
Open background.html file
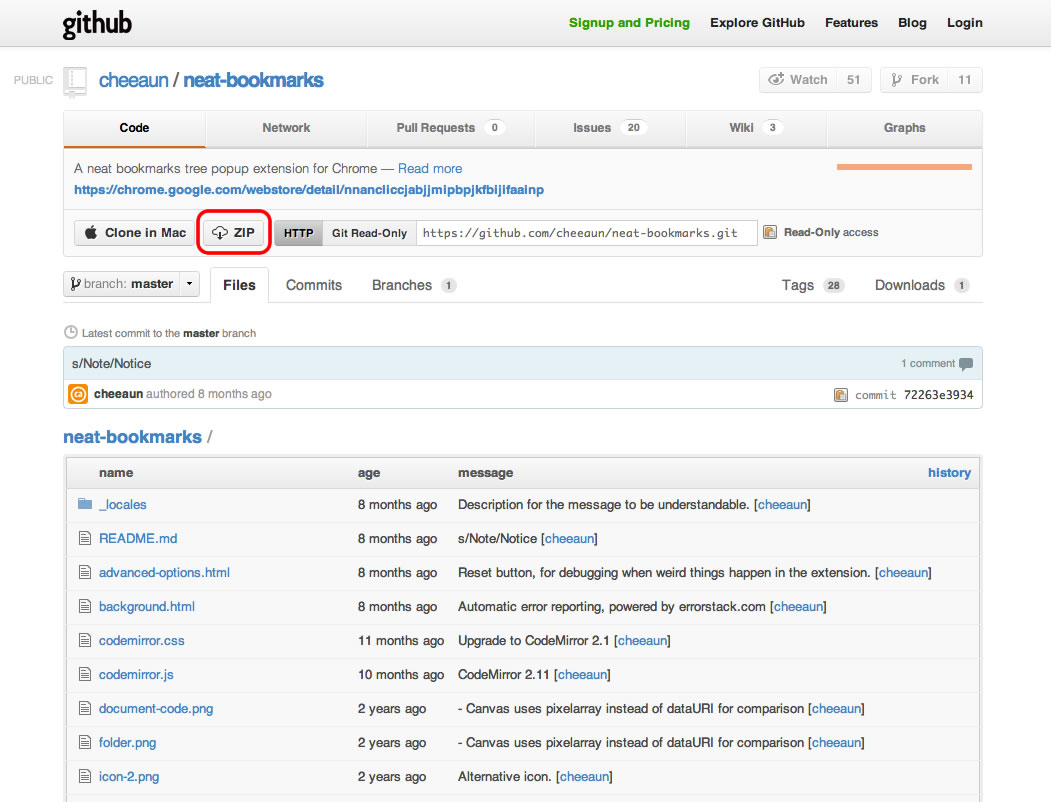(147, 607)
